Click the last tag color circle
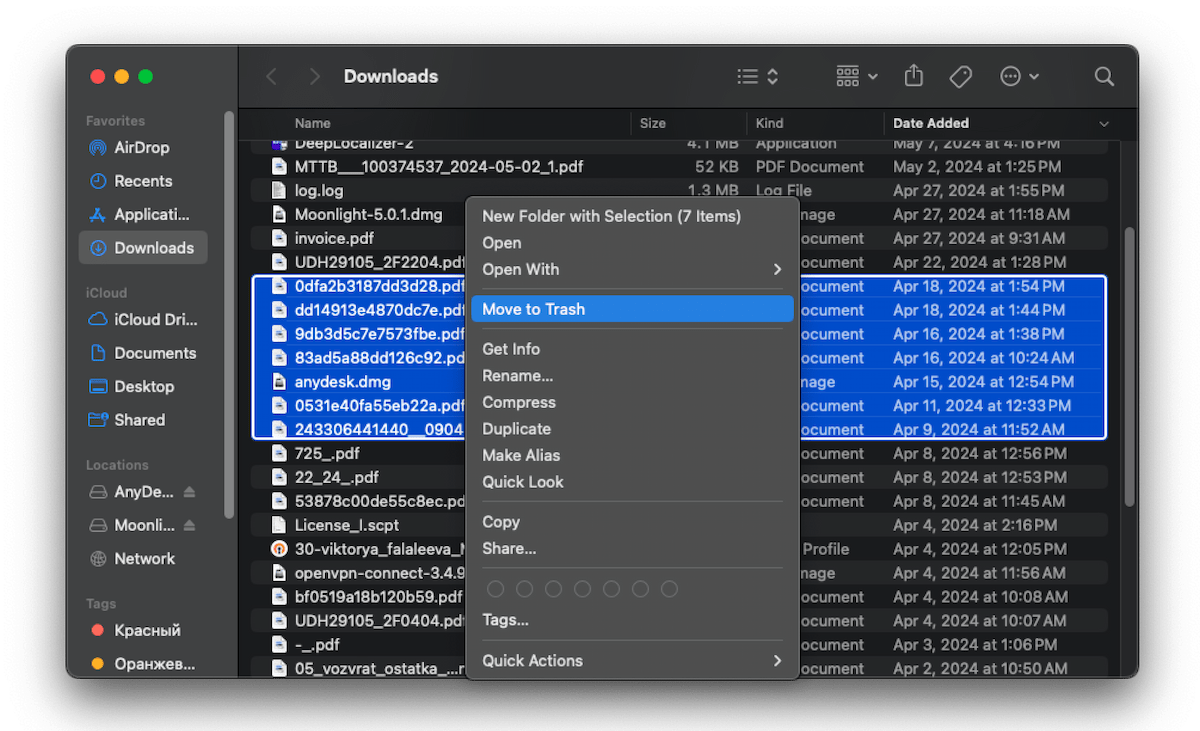1200x731 pixels. [x=669, y=589]
